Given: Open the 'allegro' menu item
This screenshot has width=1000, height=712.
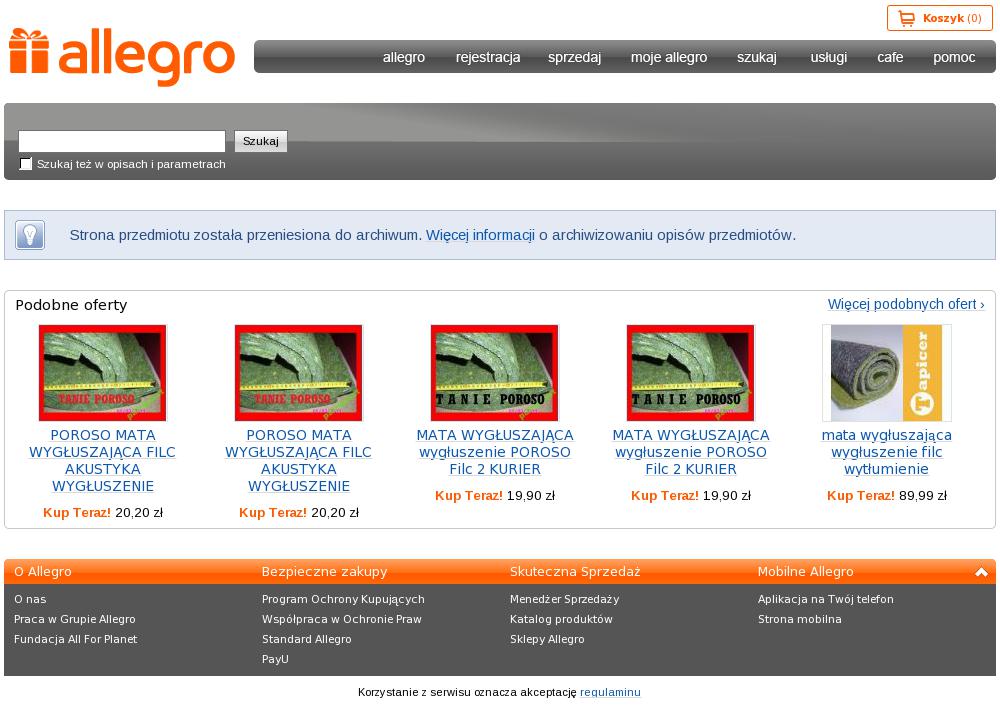Looking at the screenshot, I should [404, 57].
